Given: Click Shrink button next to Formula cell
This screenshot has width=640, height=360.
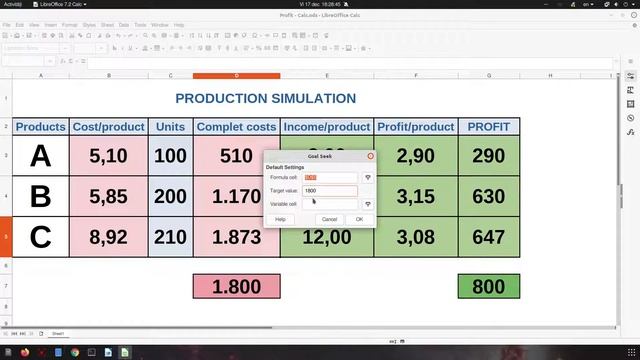Looking at the screenshot, I should pyautogui.click(x=368, y=178).
